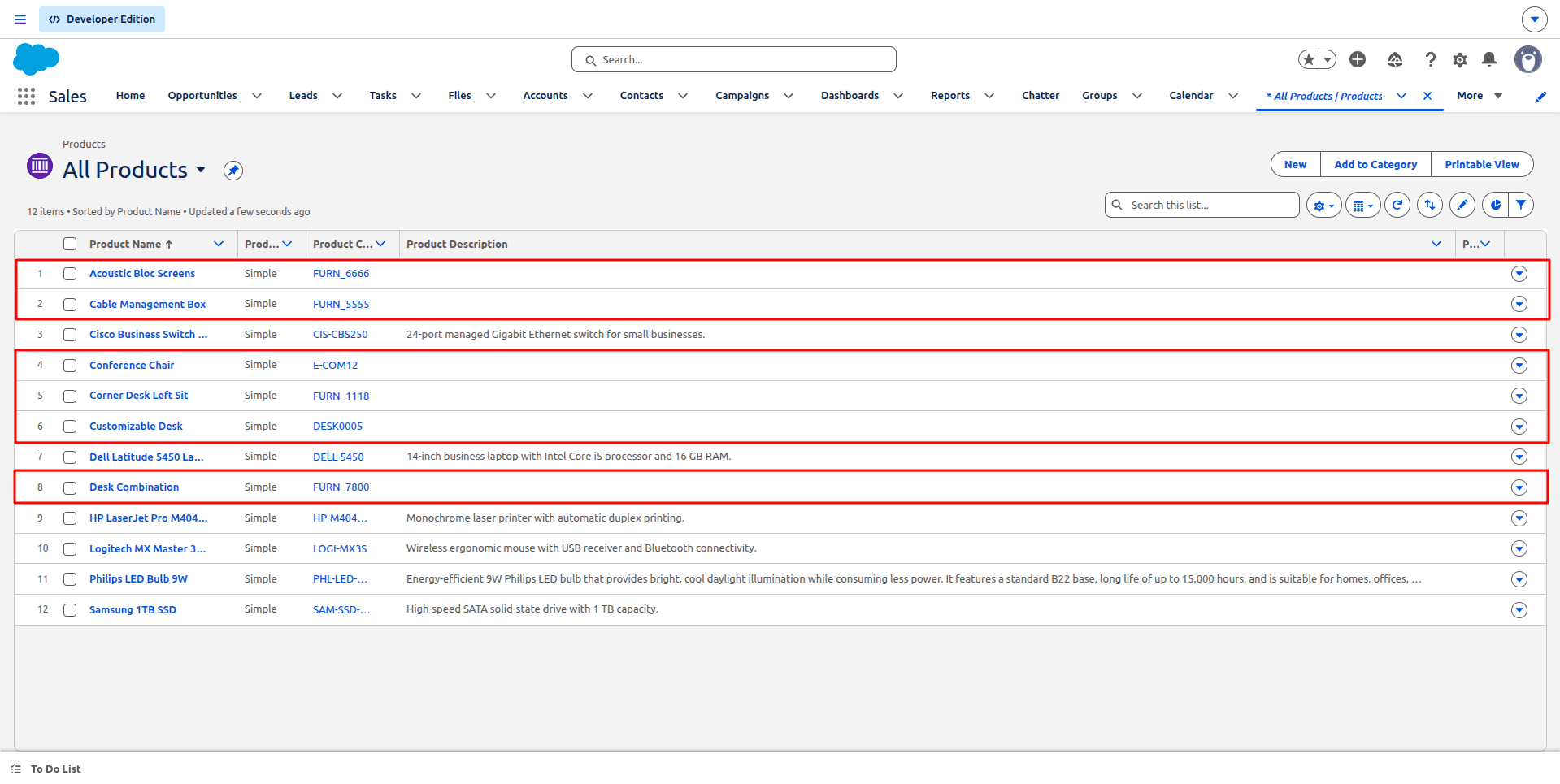Open the list filters funnel icon
This screenshot has width=1560, height=784.
pyautogui.click(x=1521, y=205)
